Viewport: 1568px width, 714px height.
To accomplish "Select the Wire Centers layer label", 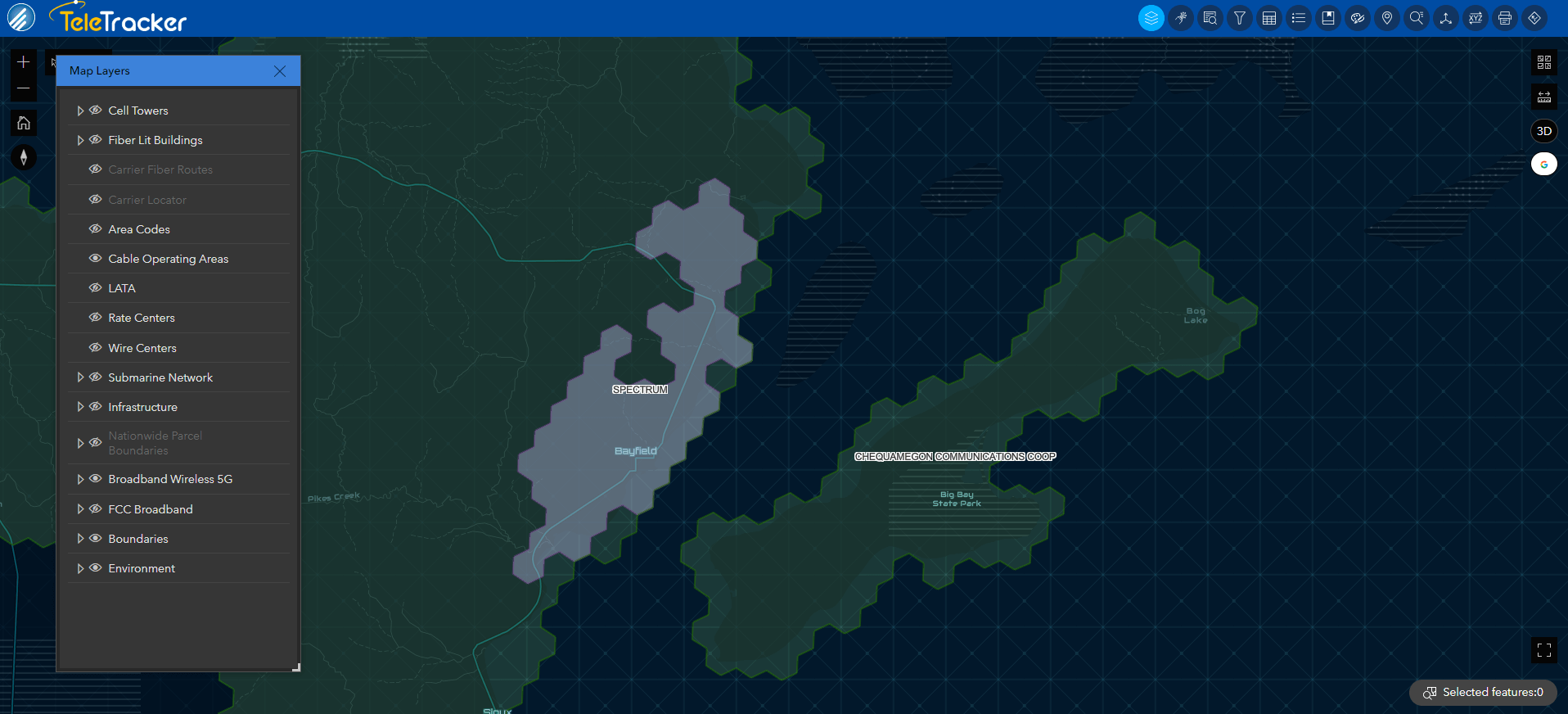I will point(142,348).
